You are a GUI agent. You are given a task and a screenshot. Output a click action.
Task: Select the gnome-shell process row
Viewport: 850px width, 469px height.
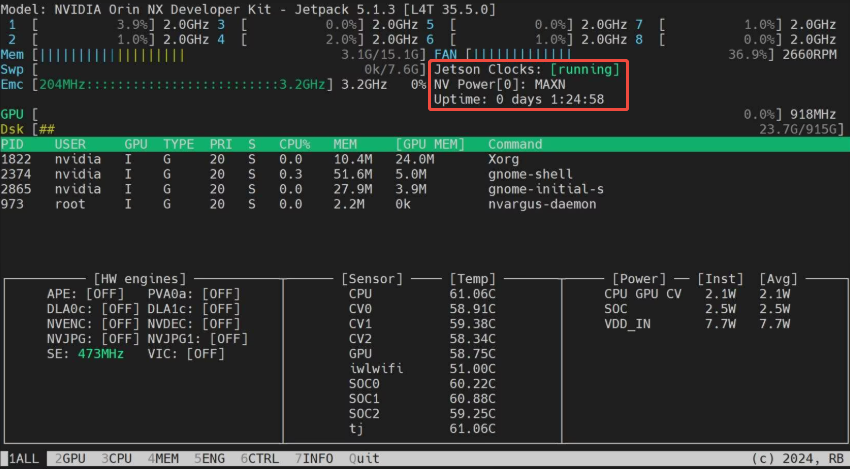pyautogui.click(x=425, y=174)
